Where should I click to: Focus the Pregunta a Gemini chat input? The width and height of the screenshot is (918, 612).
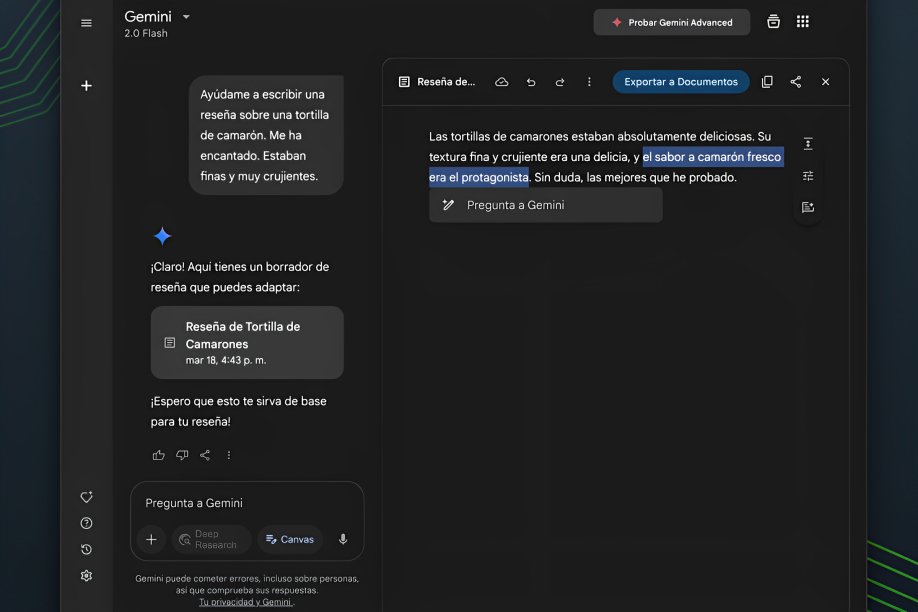point(246,503)
